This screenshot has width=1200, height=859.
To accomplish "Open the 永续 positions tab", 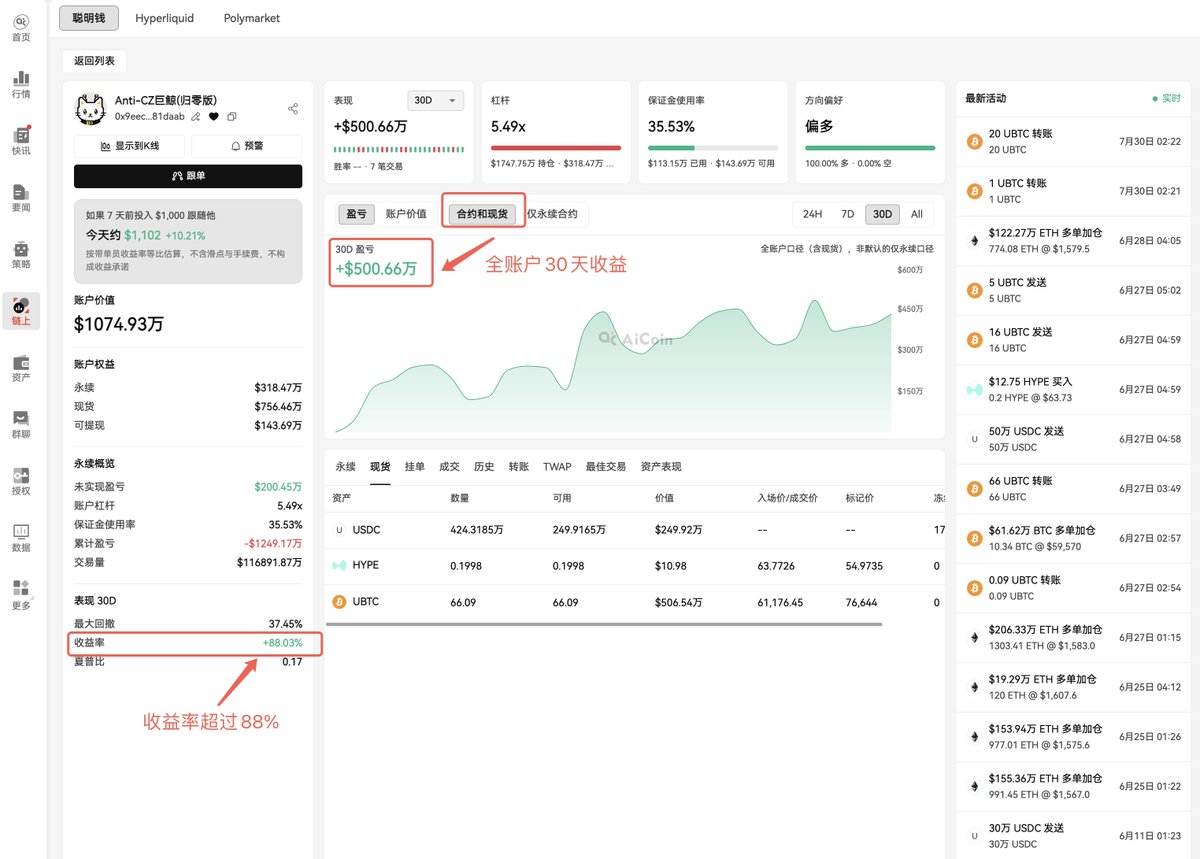I will click(345, 467).
